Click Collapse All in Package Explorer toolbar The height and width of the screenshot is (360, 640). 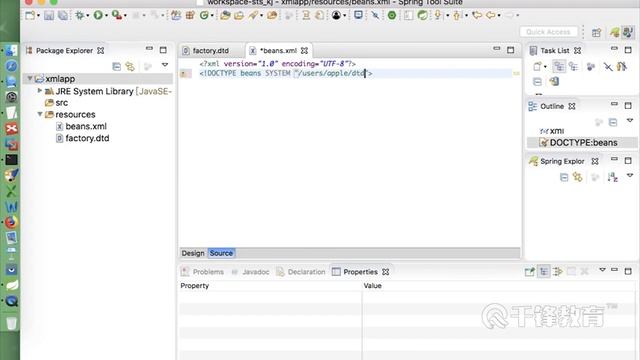(x=117, y=66)
